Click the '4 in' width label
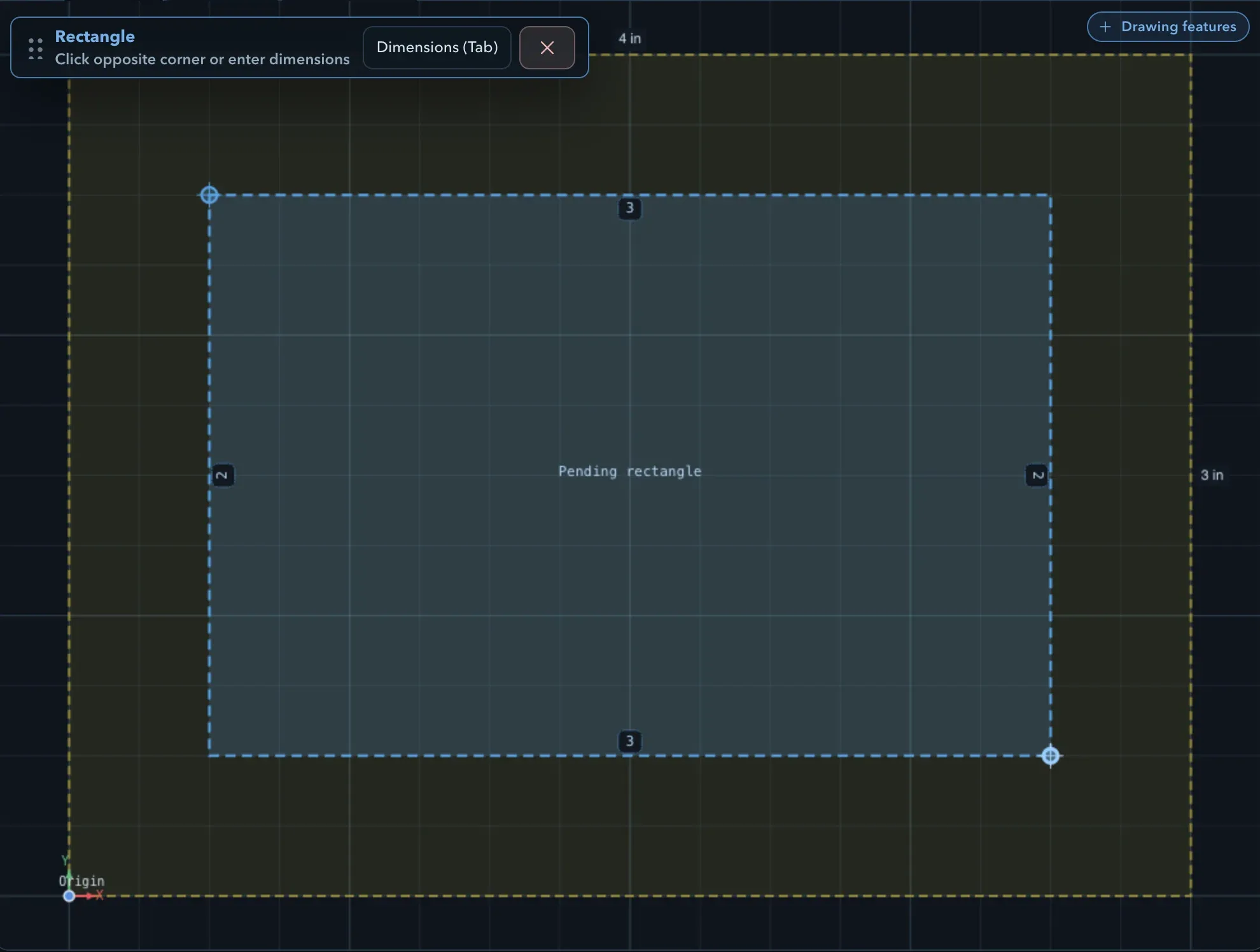1260x952 pixels. pos(630,39)
